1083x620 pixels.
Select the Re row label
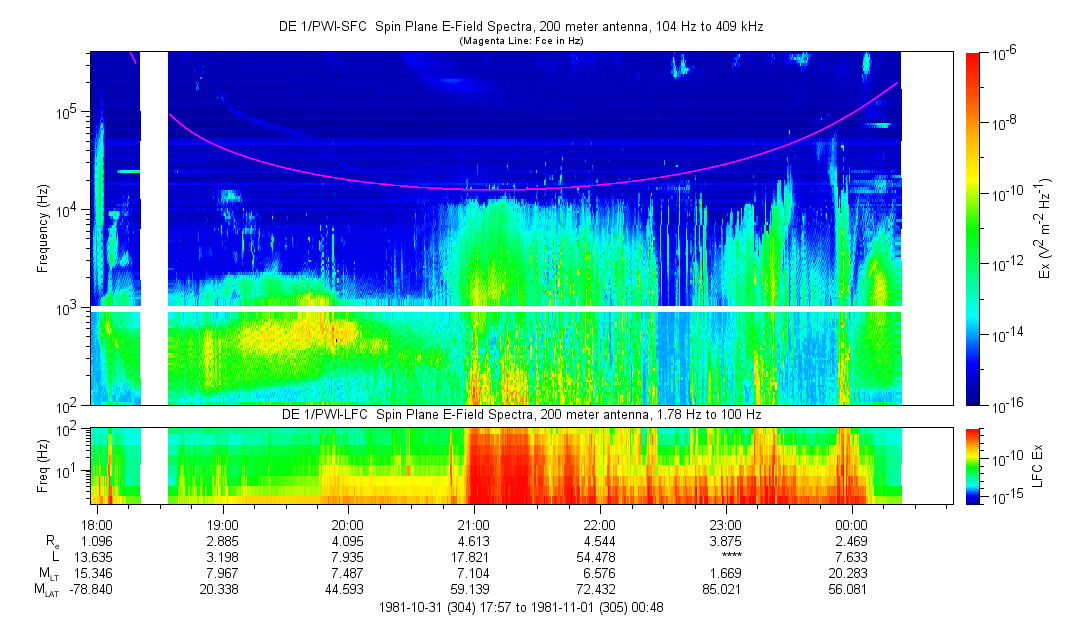coord(52,542)
